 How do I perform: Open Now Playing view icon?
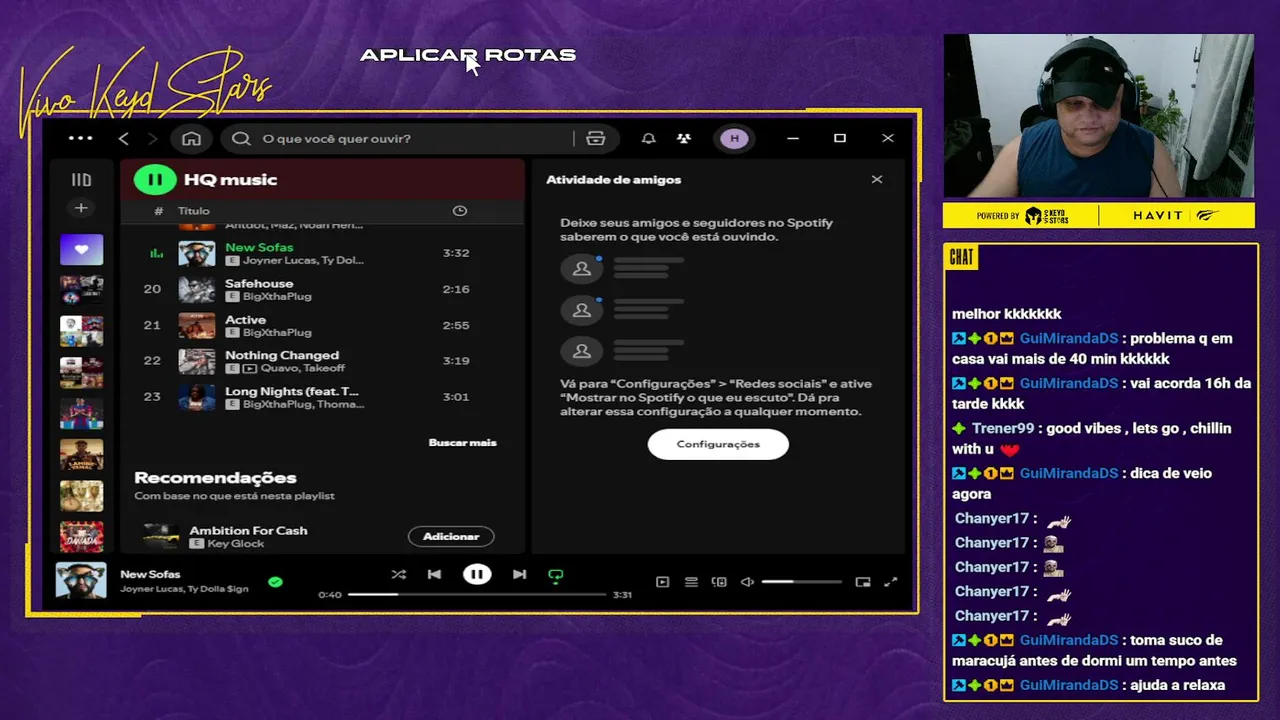point(662,582)
